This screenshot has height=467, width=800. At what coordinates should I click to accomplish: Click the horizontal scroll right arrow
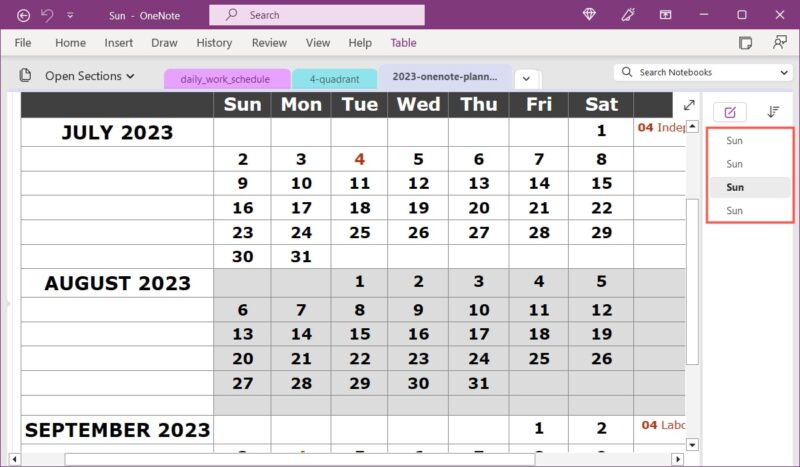678,459
